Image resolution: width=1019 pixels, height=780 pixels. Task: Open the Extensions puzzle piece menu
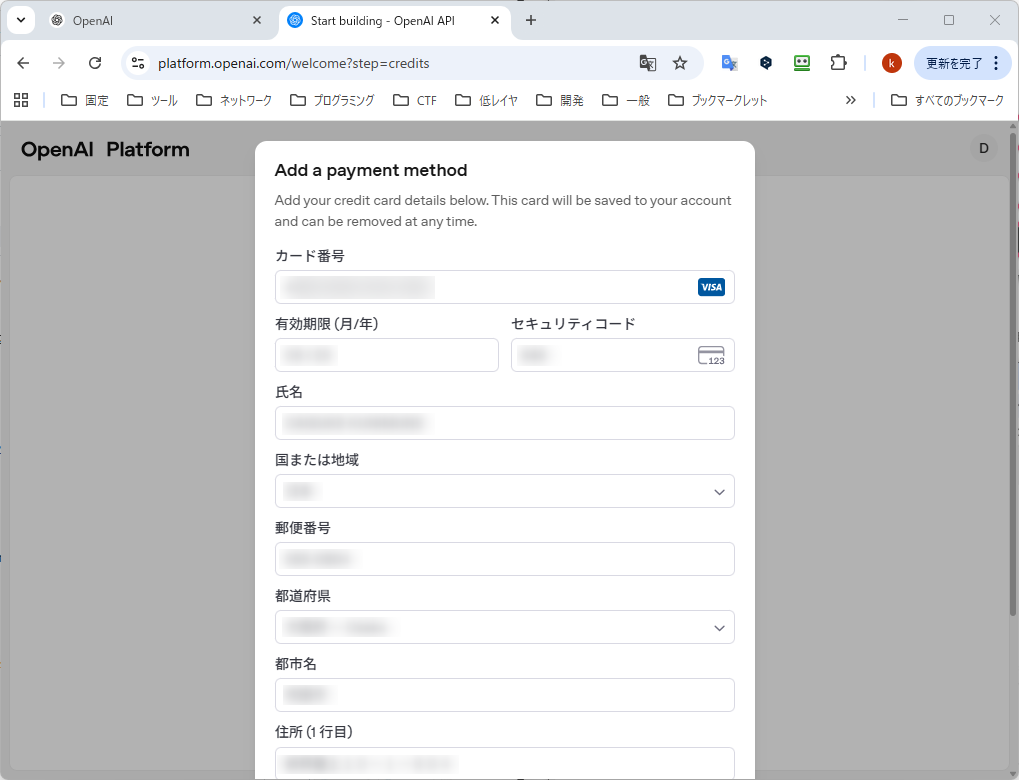[838, 62]
